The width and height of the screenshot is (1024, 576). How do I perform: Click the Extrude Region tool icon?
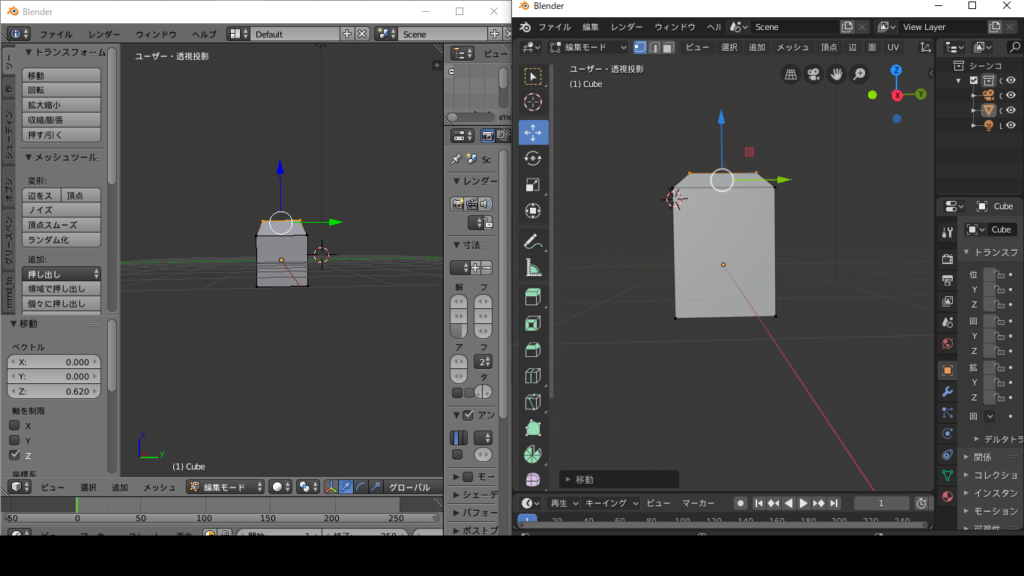point(533,298)
